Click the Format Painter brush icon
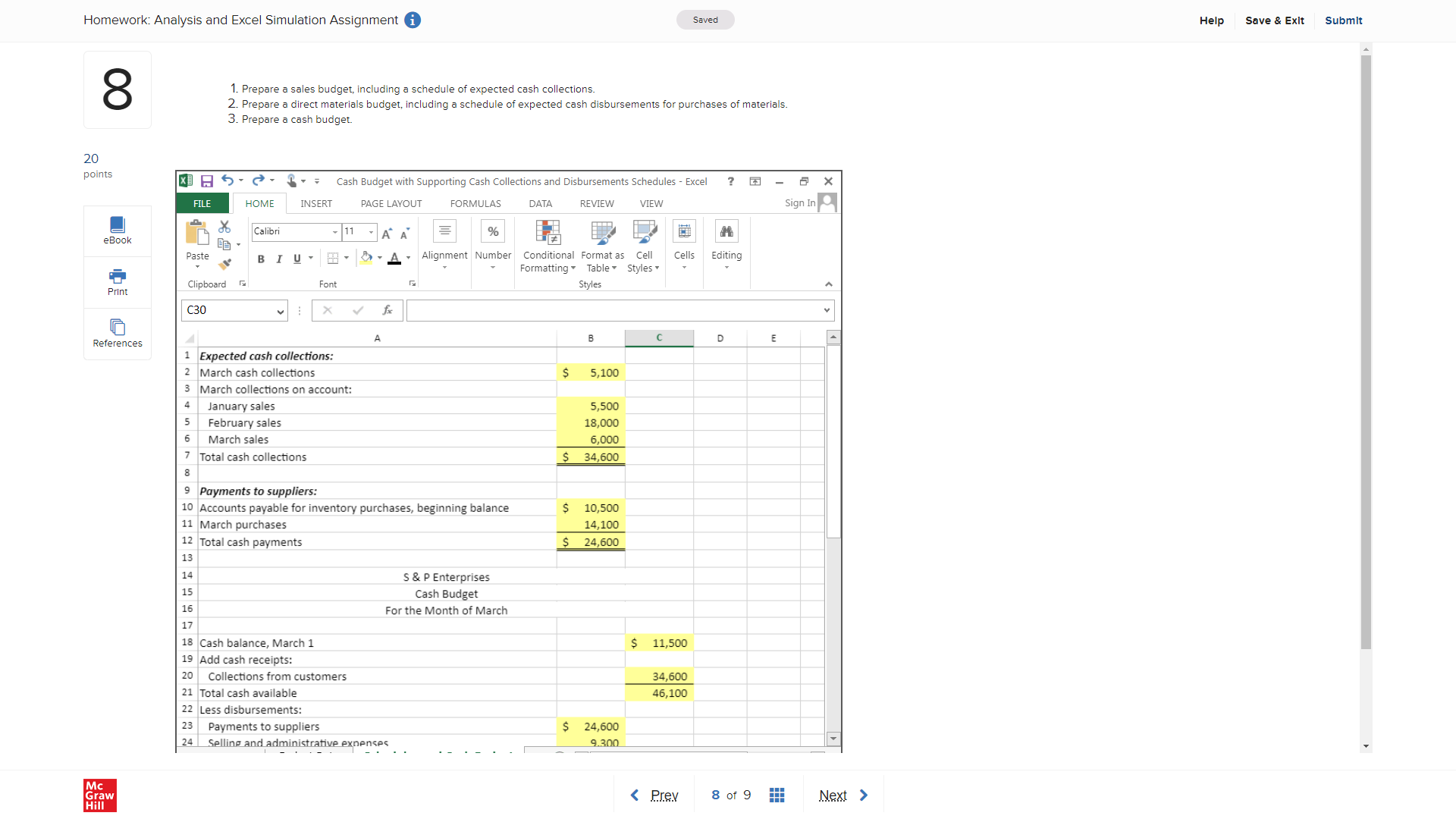 [224, 264]
